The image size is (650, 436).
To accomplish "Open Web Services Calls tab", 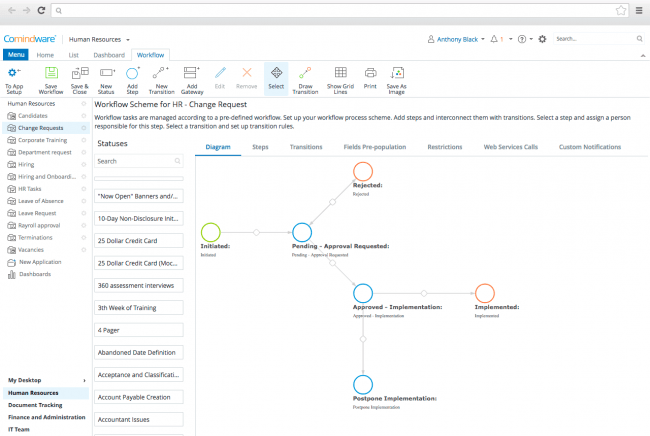I will click(x=511, y=147).
